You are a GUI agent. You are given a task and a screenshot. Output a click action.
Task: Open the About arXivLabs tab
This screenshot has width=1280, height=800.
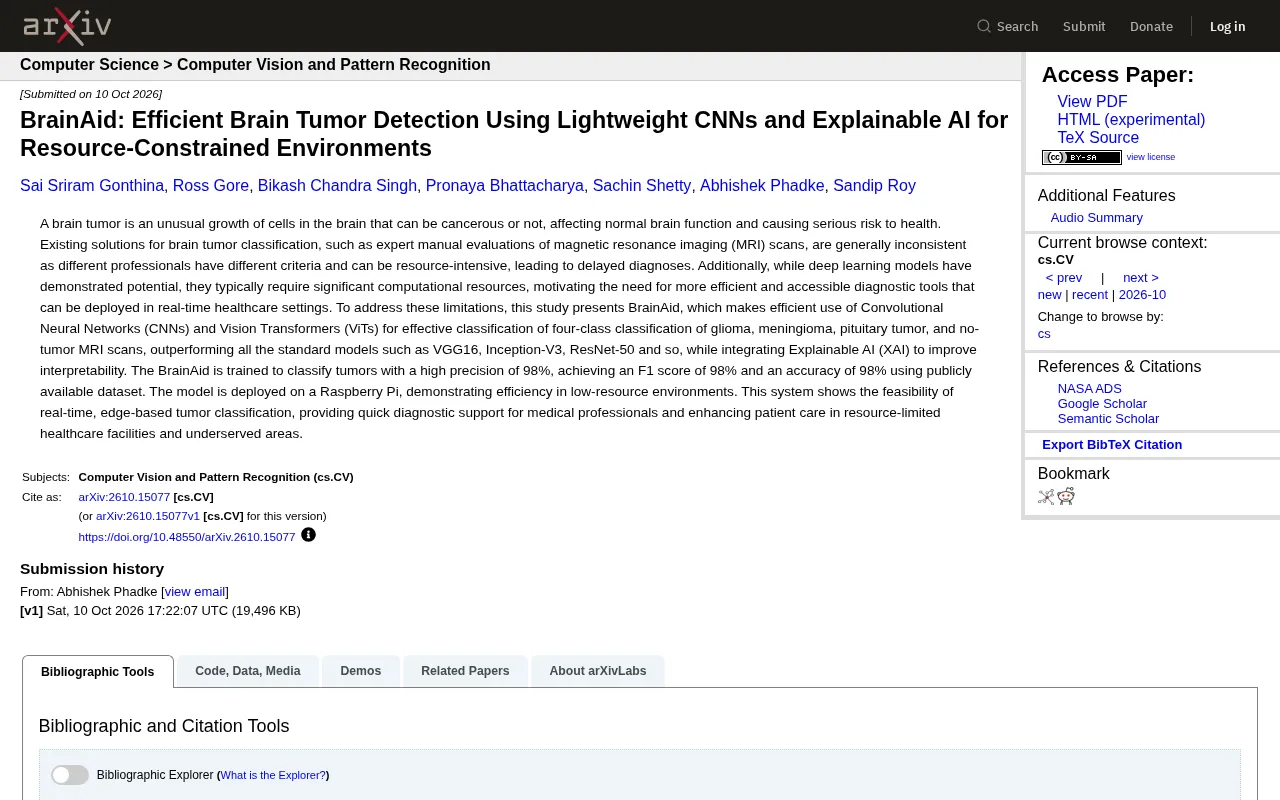[598, 671]
